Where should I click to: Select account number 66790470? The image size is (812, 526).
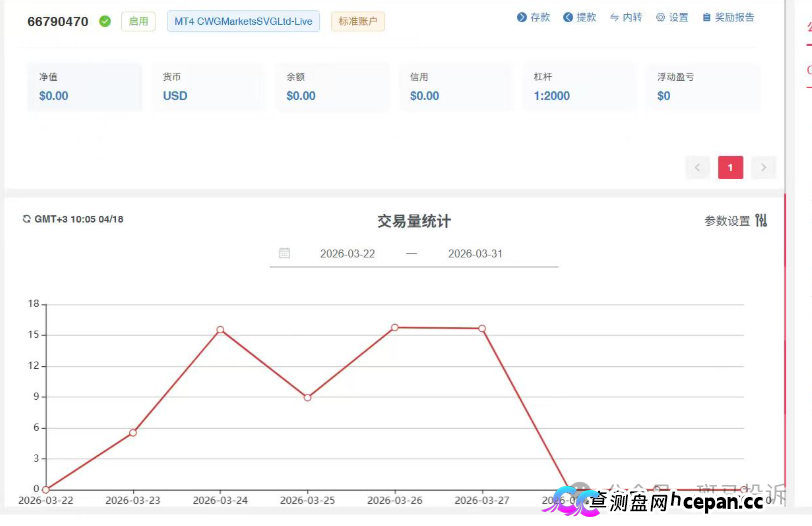coord(58,22)
